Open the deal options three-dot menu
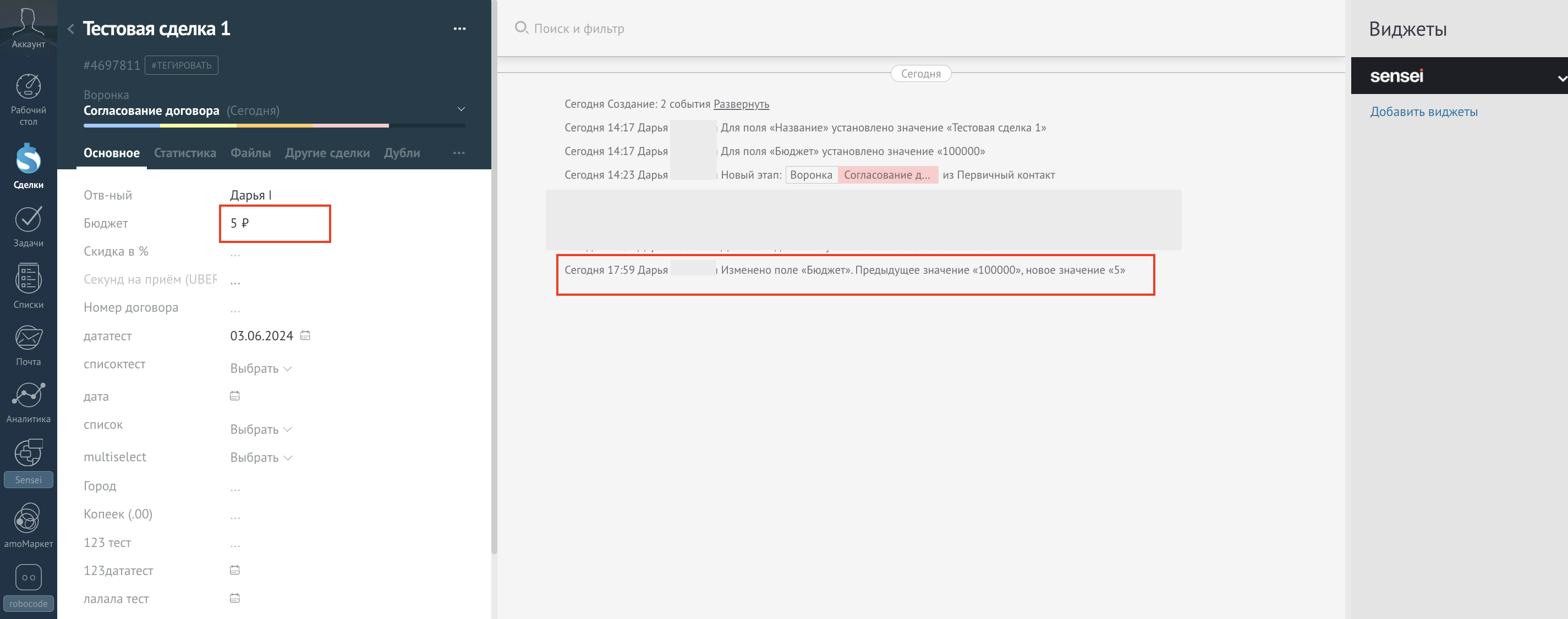This screenshot has height=619, width=1568. coord(459,29)
